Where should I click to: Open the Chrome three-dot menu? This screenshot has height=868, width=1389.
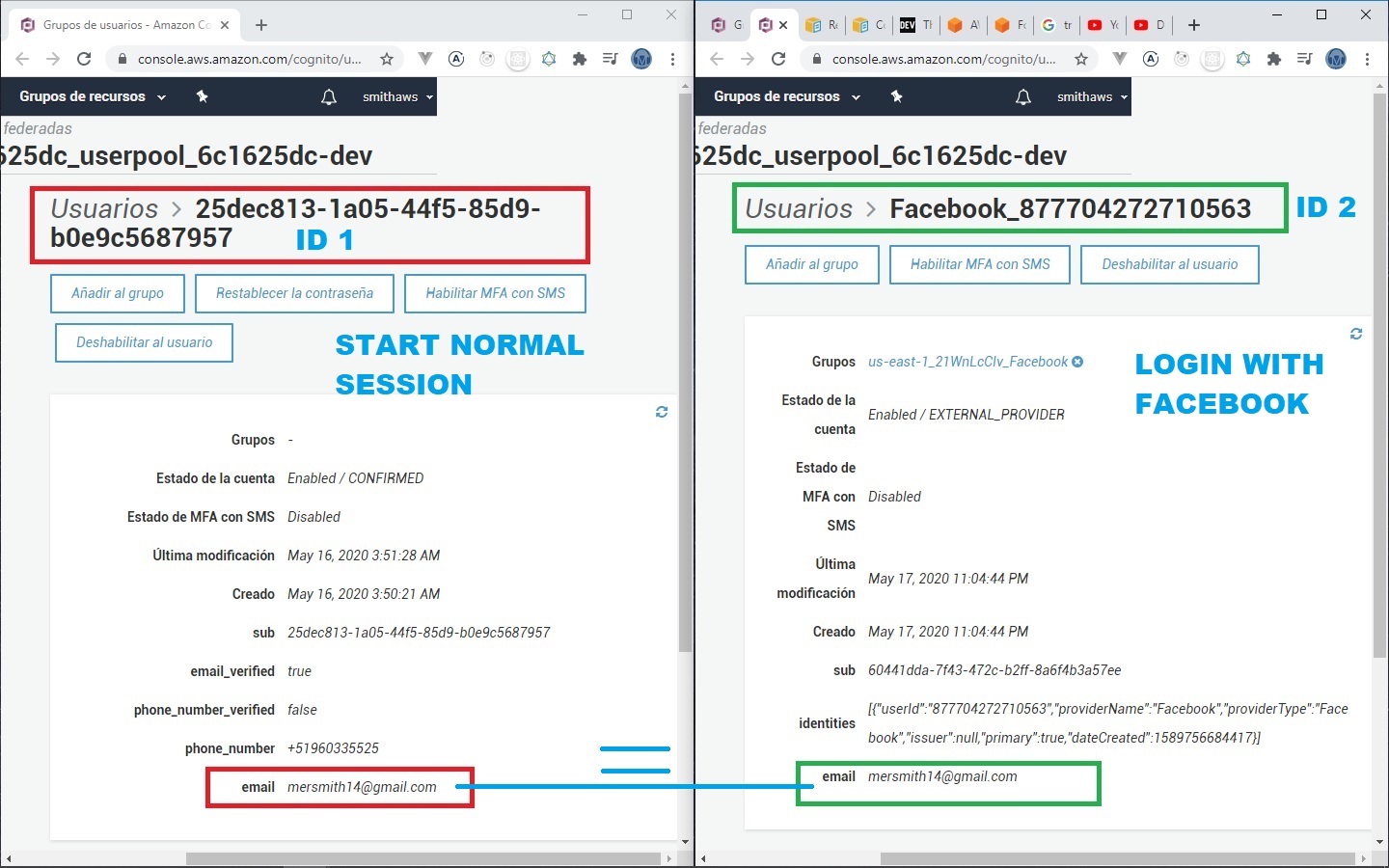(x=672, y=59)
